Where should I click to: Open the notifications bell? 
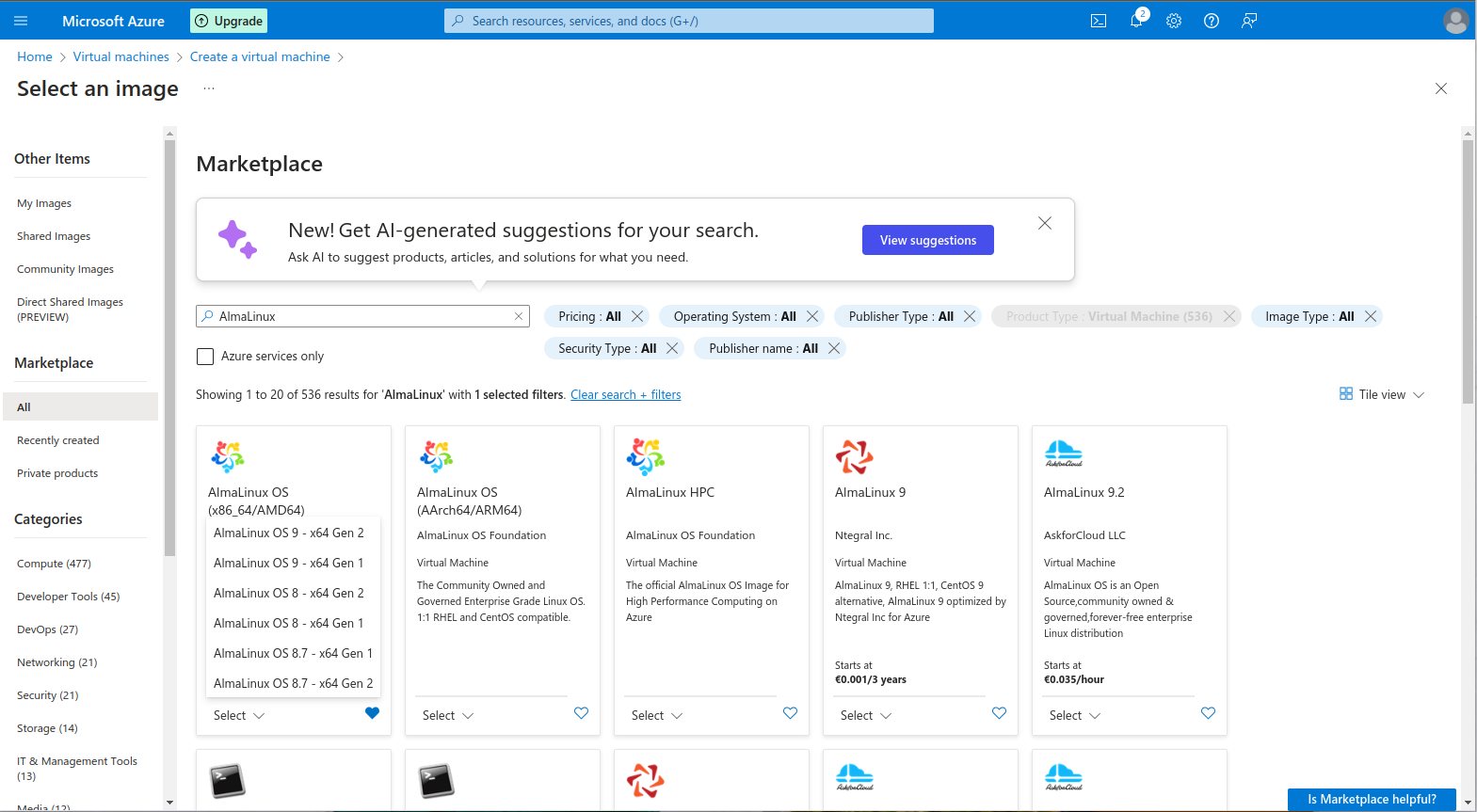coord(1136,21)
